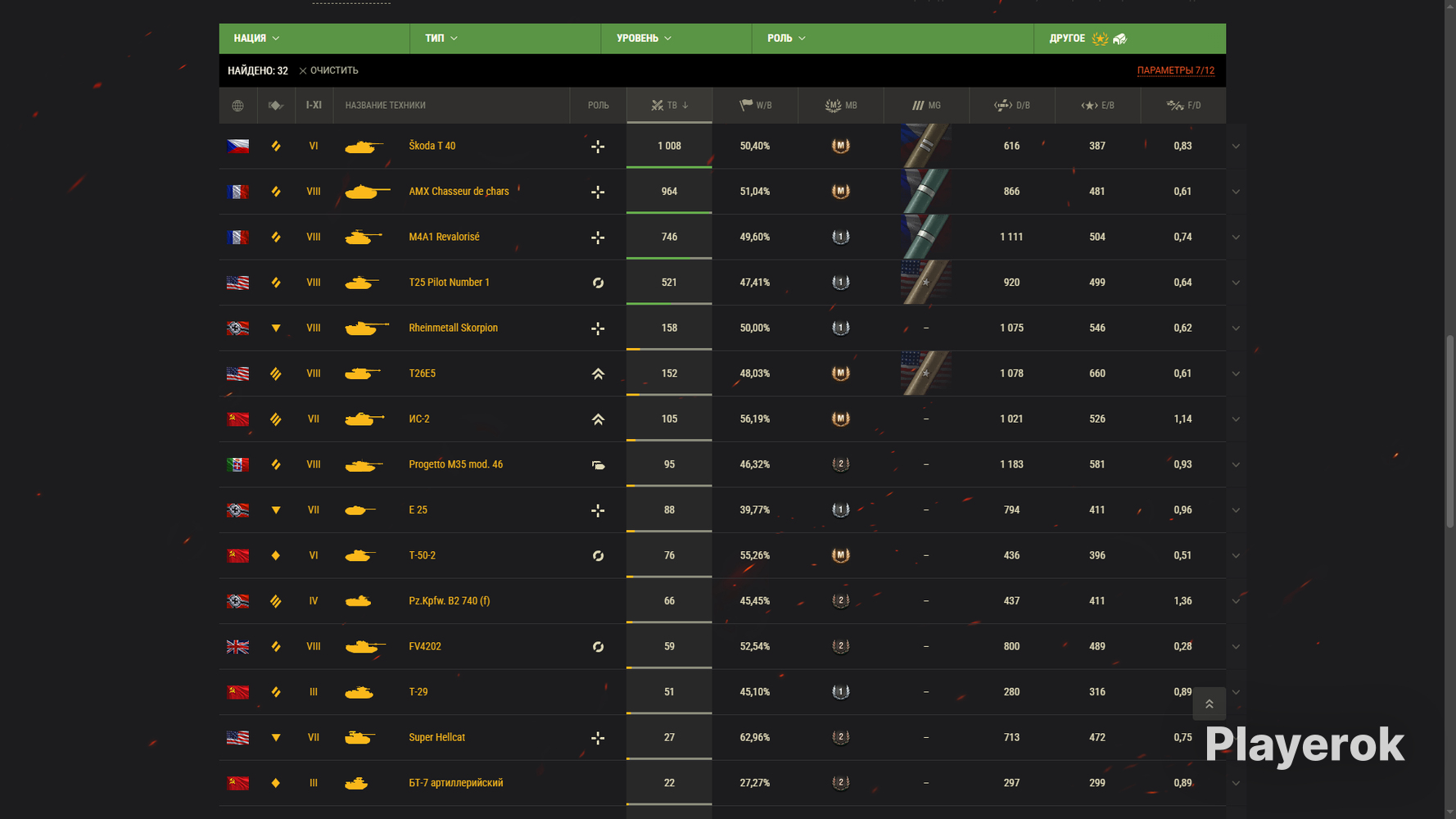1456x819 pixels.
Task: View Škoda T 40 marks of excellence thumbnail
Action: [x=926, y=146]
